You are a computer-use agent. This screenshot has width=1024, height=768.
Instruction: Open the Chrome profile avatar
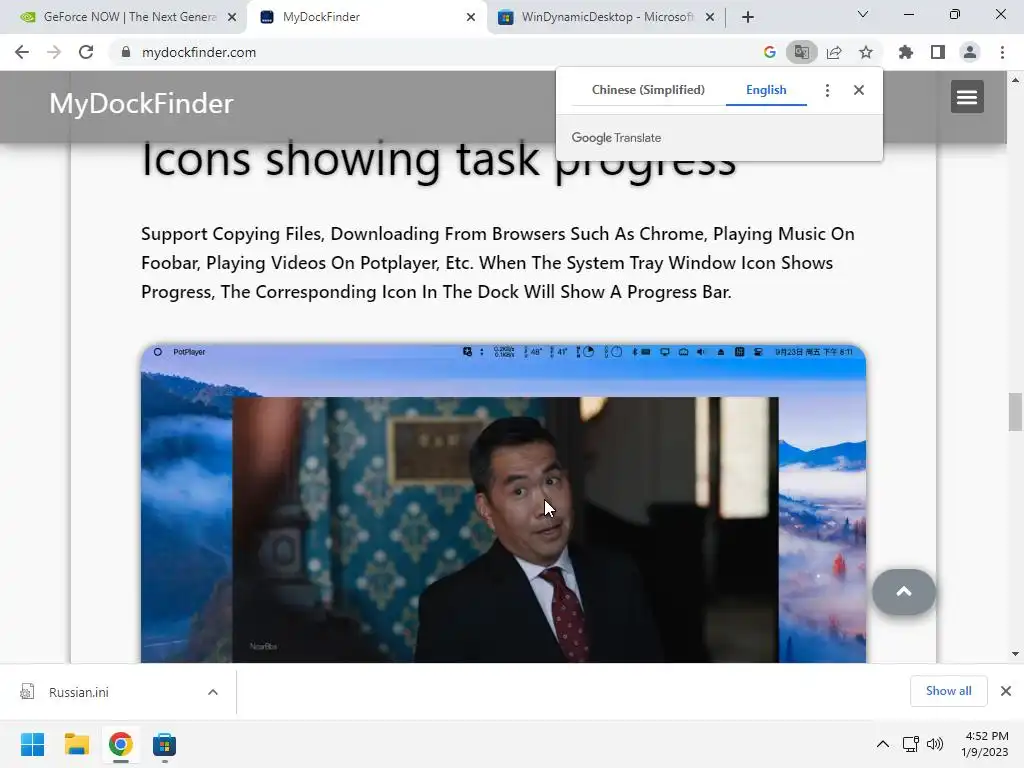click(x=970, y=52)
